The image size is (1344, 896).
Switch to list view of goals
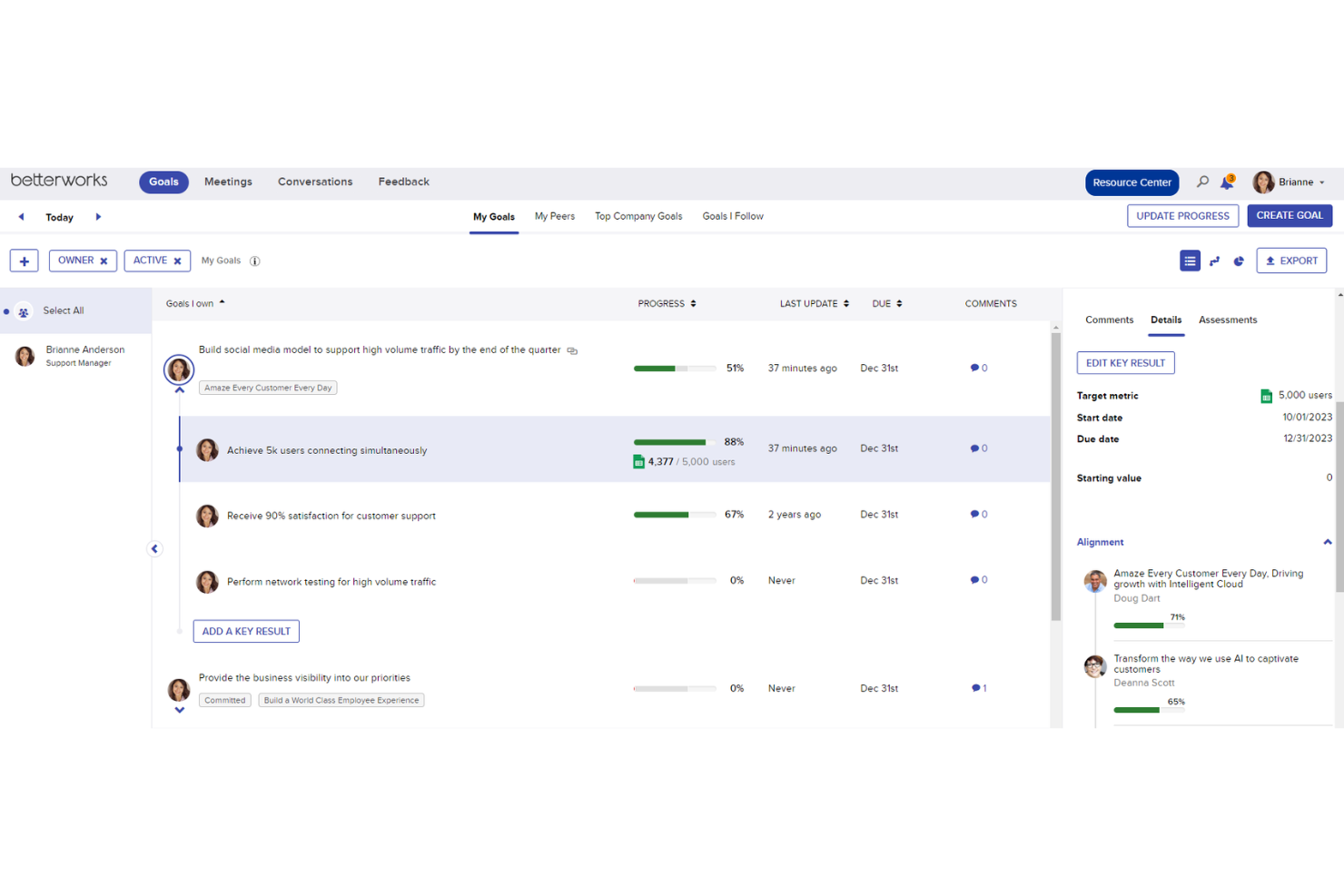(x=1190, y=261)
